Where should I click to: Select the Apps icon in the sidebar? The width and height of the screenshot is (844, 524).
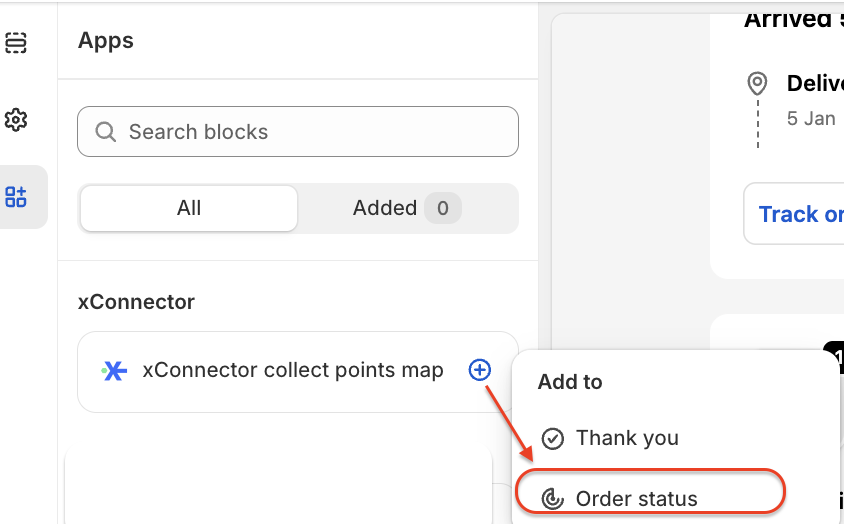point(15,196)
